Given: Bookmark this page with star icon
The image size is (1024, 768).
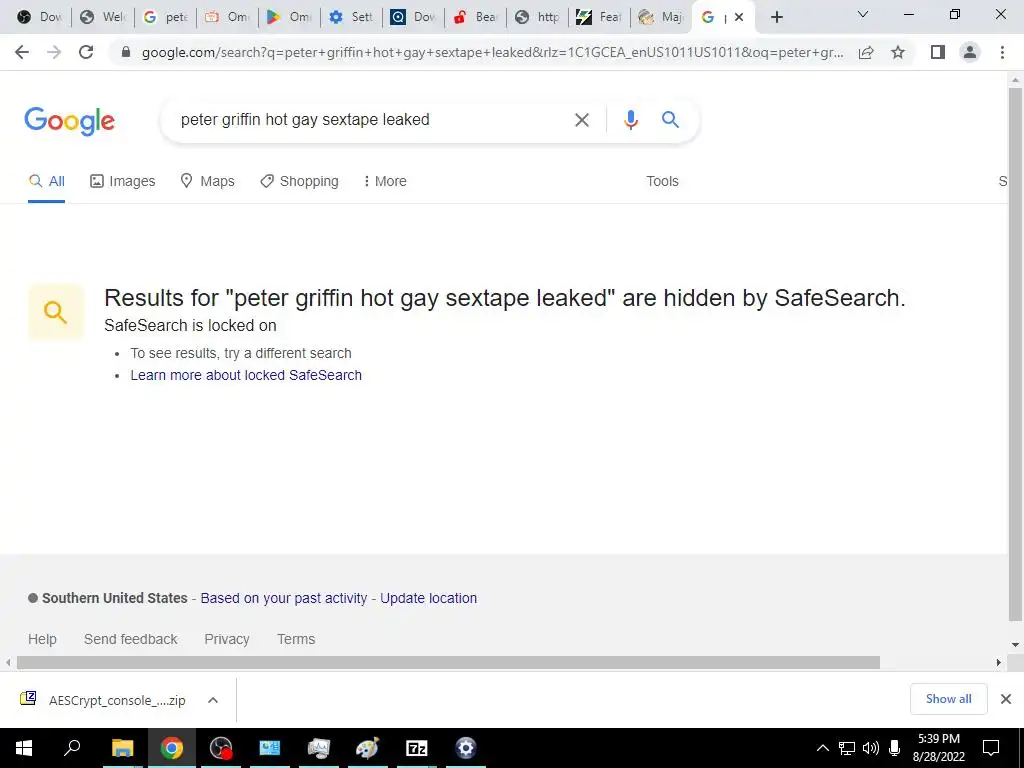Looking at the screenshot, I should tap(898, 52).
